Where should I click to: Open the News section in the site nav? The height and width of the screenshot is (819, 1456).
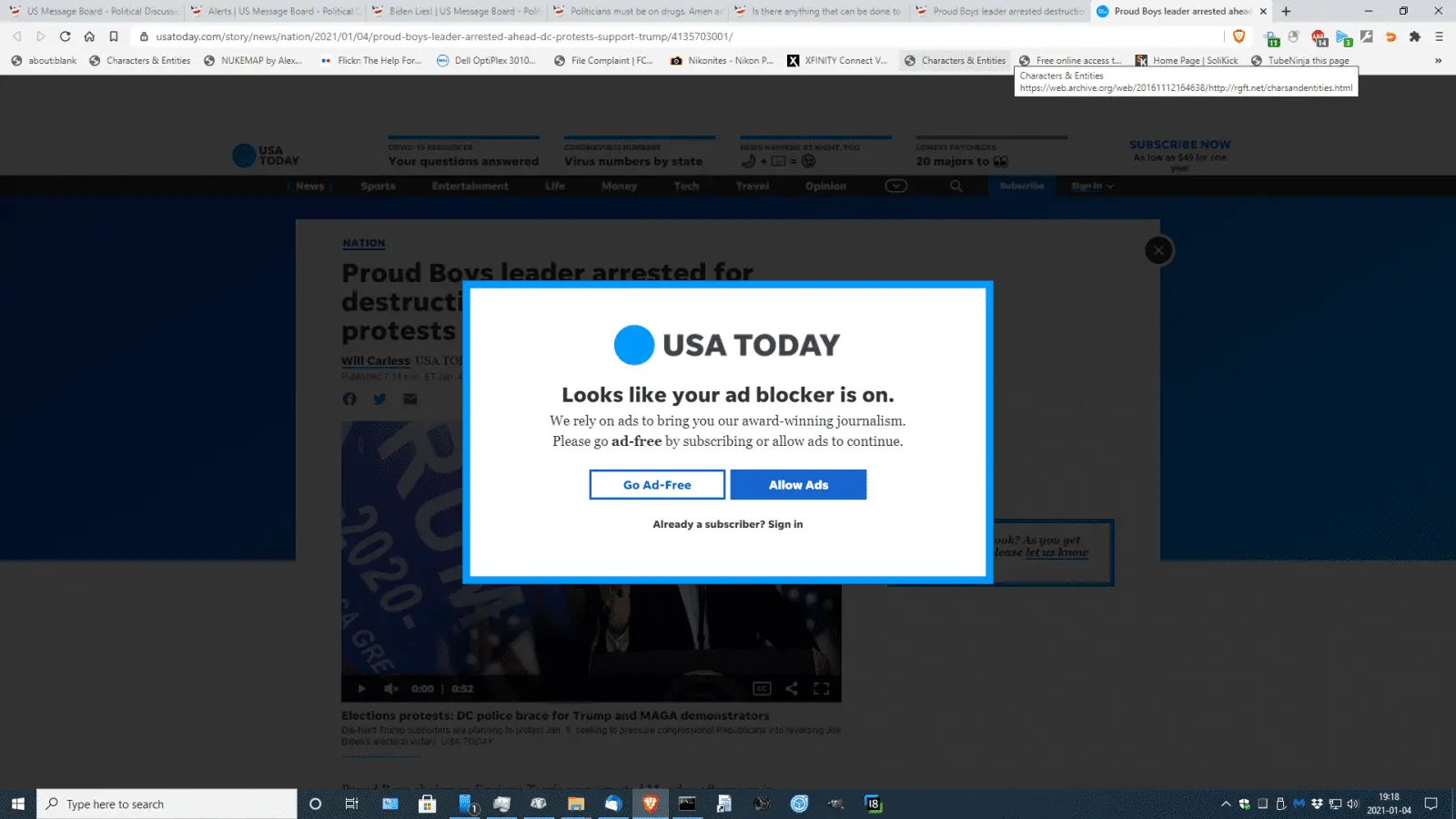(x=309, y=186)
